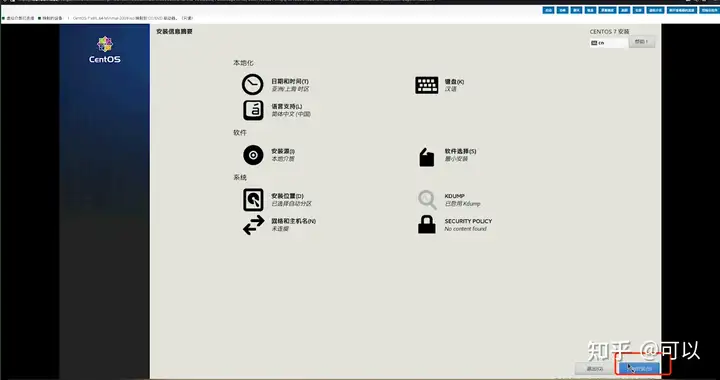Open KDUMP via the magnifier icon
The image size is (720, 380).
point(427,200)
